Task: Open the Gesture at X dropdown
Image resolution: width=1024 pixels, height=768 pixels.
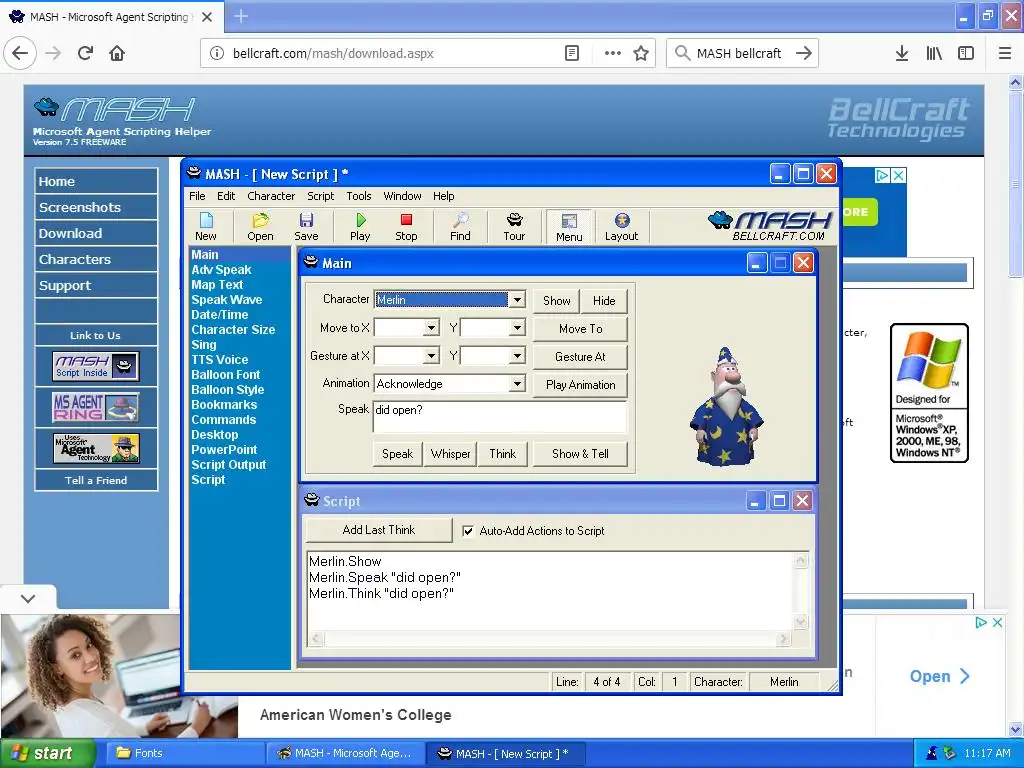Action: tap(431, 356)
